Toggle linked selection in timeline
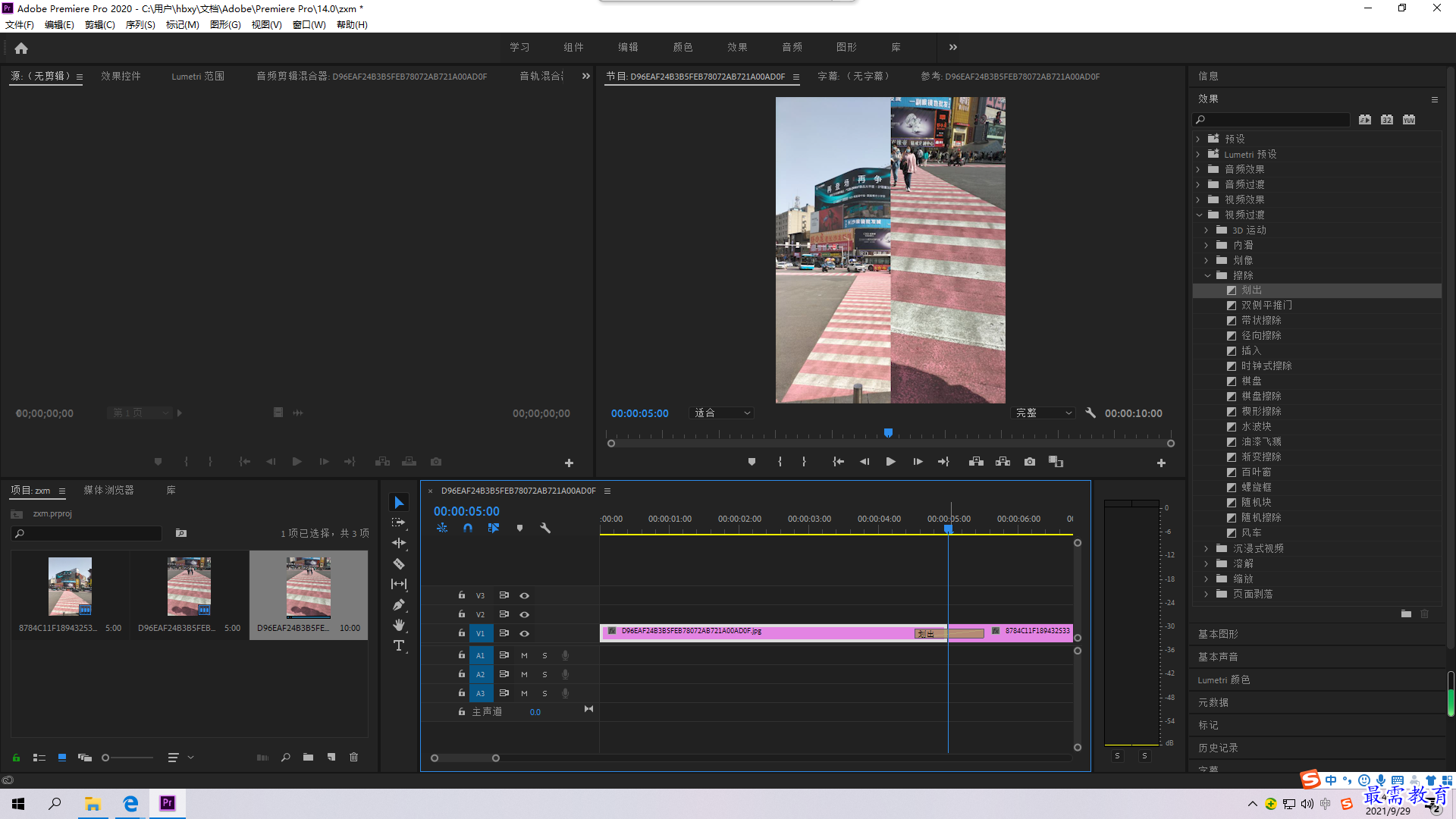Viewport: 1456px width, 819px height. 494,528
